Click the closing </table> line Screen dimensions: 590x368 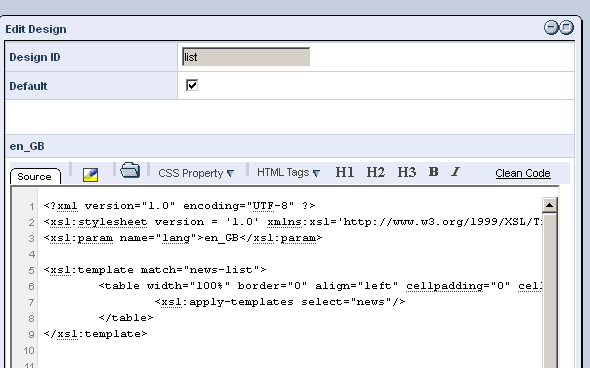pos(126,318)
